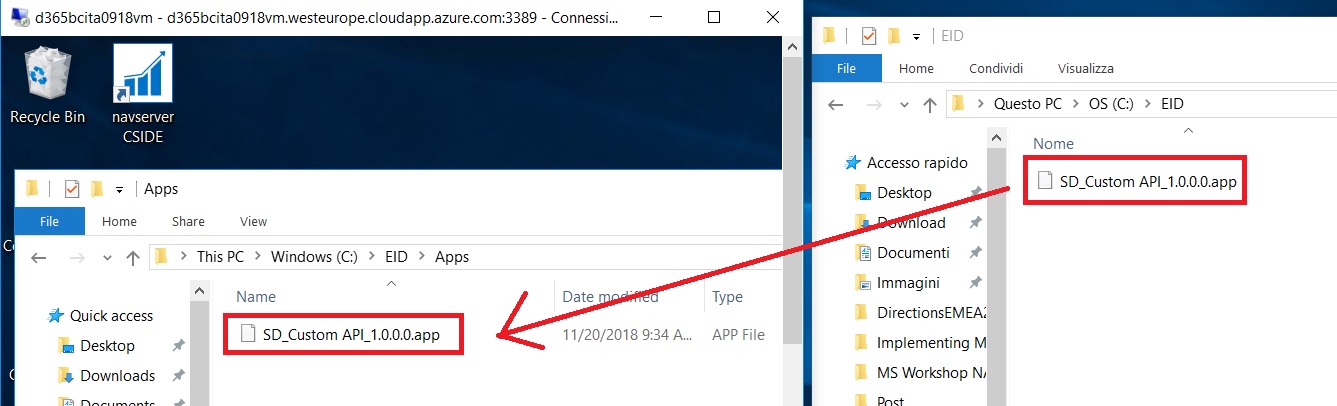Click EID navigation pane scrollbar
This screenshot has width=1337, height=406.
coord(997,265)
